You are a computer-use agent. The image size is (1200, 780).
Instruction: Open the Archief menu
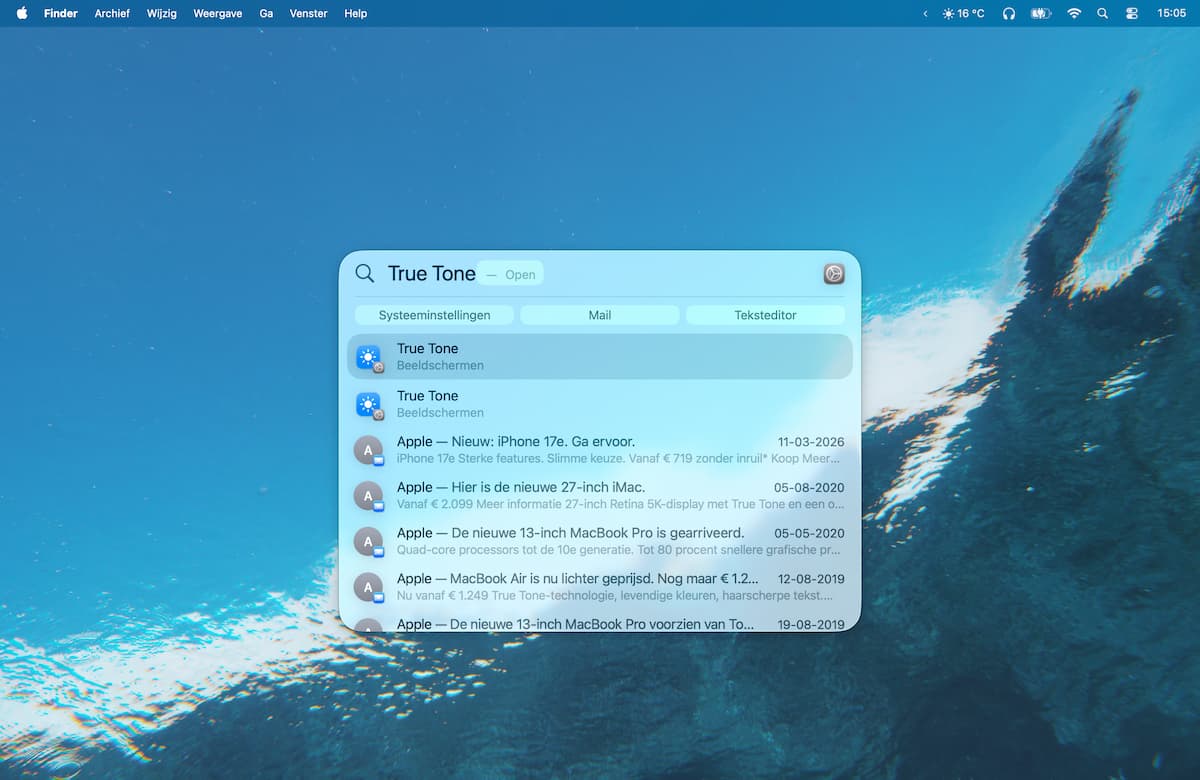tap(112, 13)
